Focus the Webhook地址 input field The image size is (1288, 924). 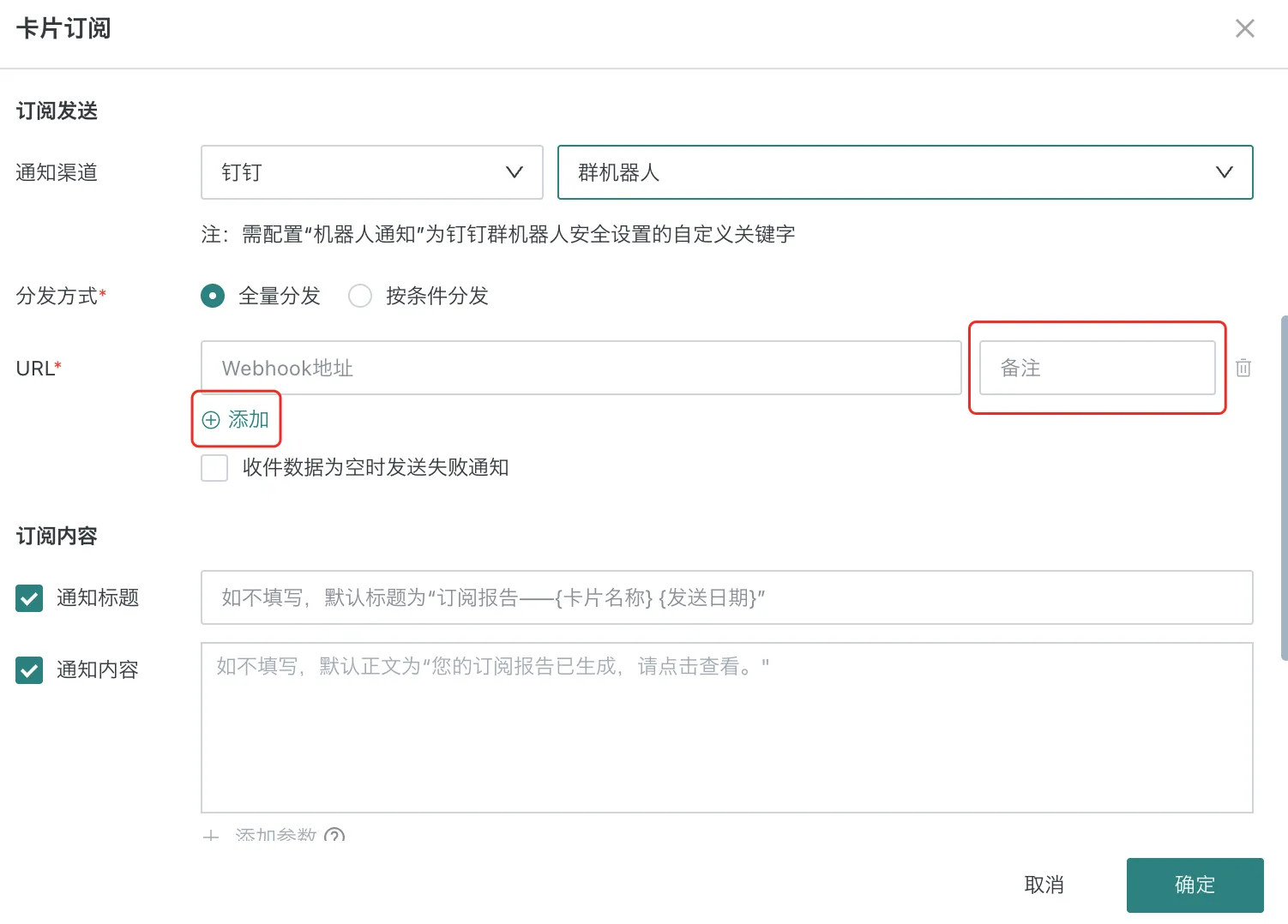581,368
